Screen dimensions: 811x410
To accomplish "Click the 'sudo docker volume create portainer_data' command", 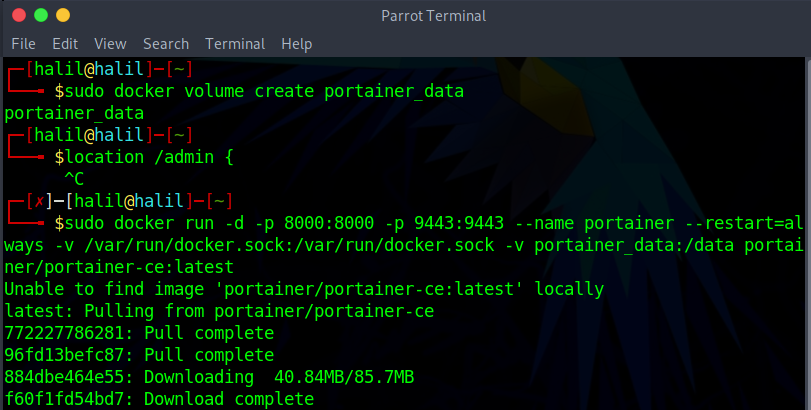I will [x=264, y=91].
